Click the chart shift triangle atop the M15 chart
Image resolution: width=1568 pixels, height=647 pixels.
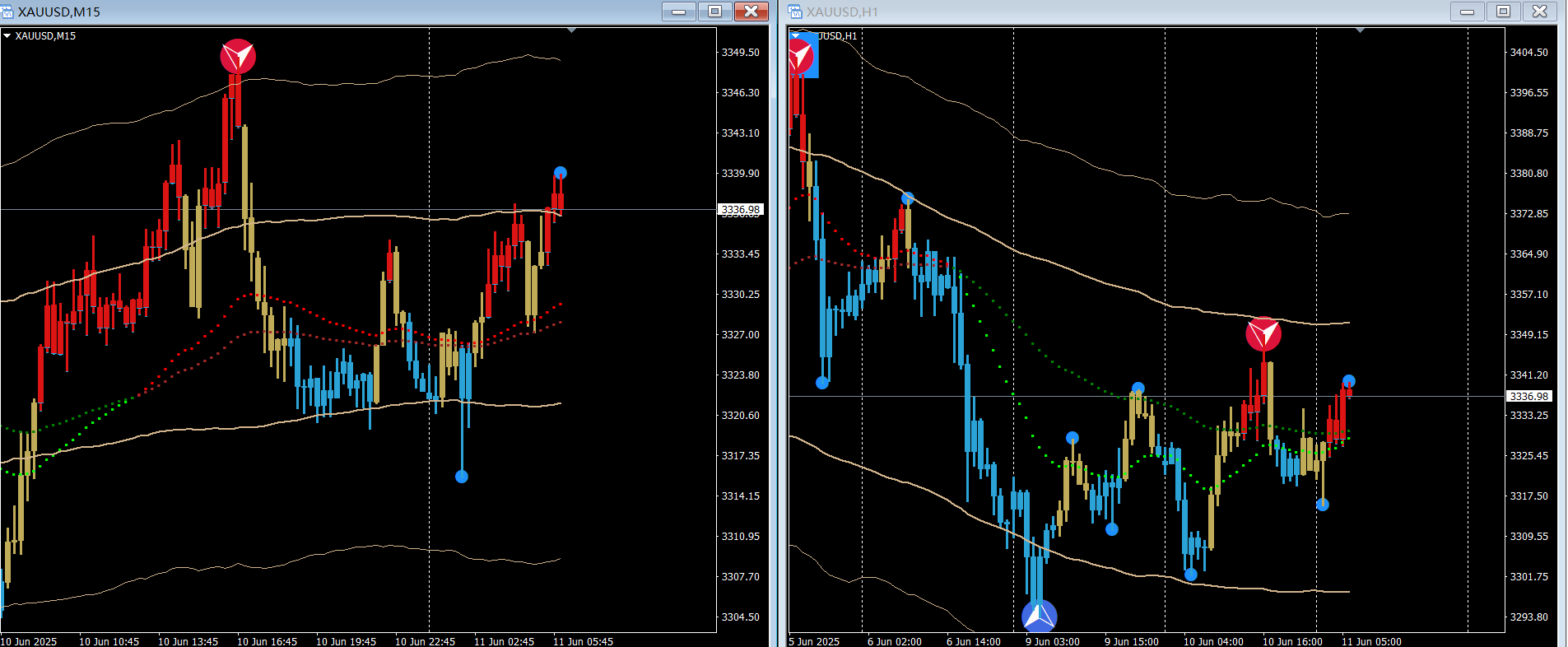(x=571, y=30)
